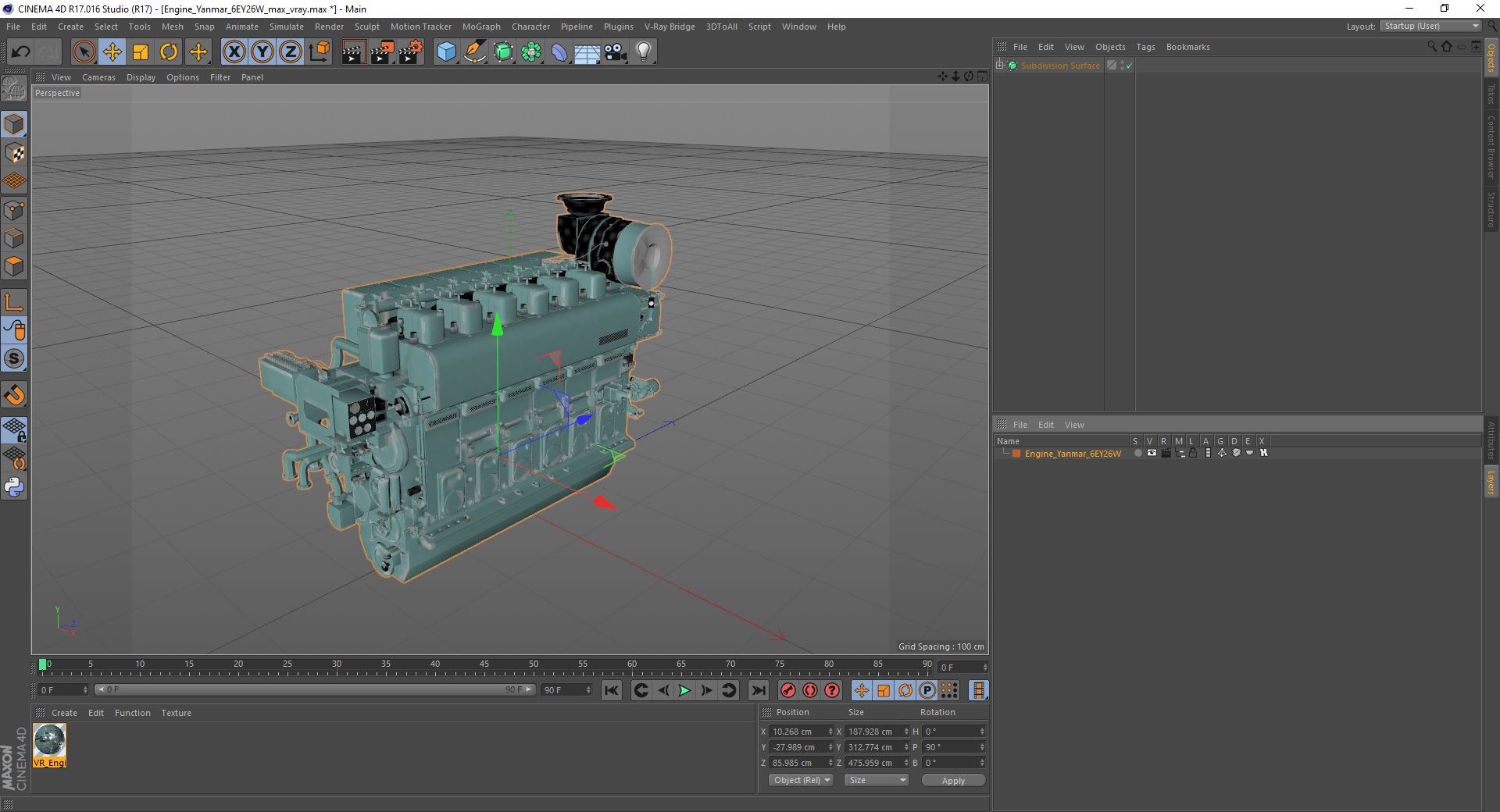Play the animation forward

[x=684, y=690]
